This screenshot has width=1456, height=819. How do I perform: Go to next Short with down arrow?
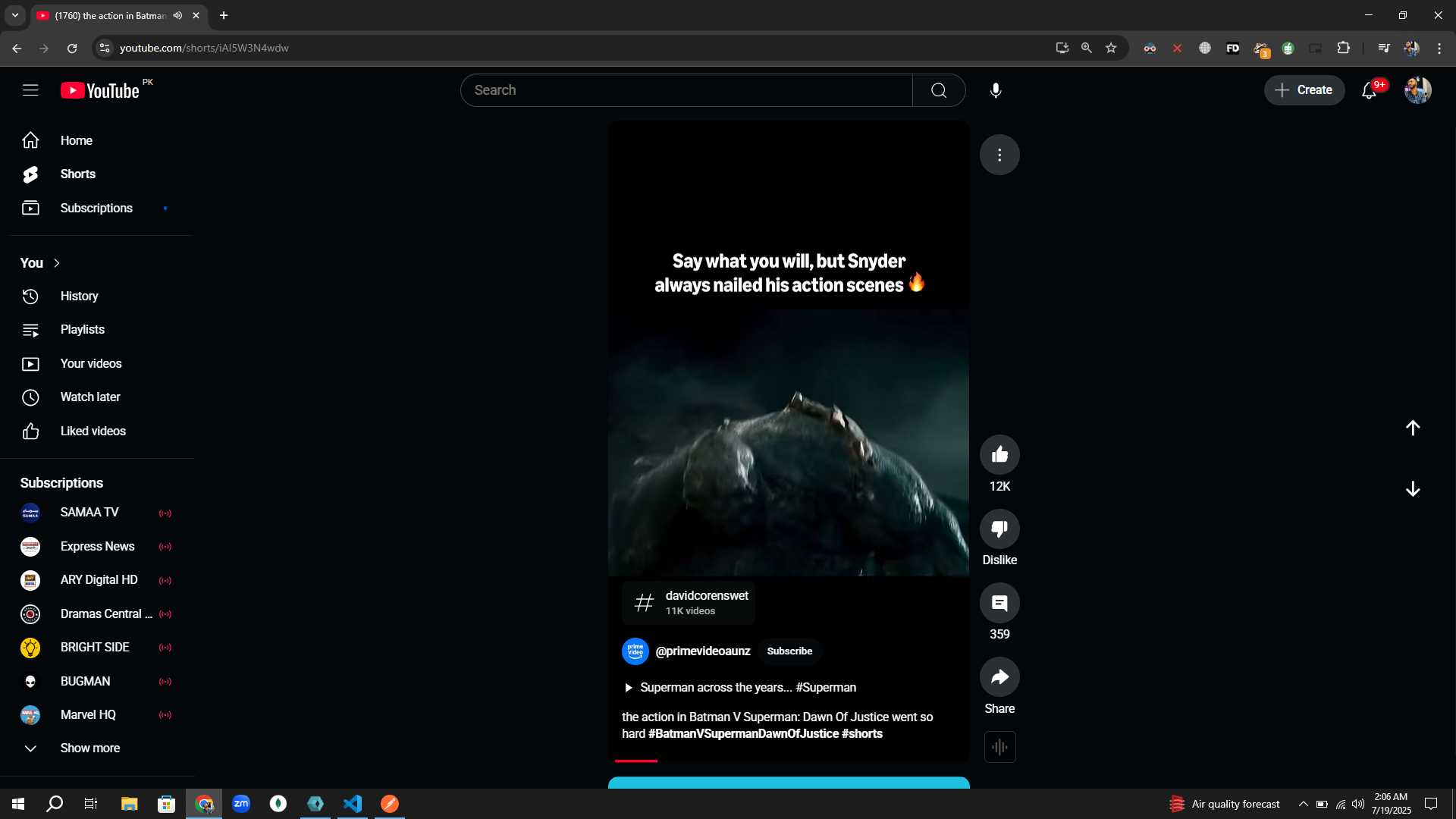tap(1413, 489)
